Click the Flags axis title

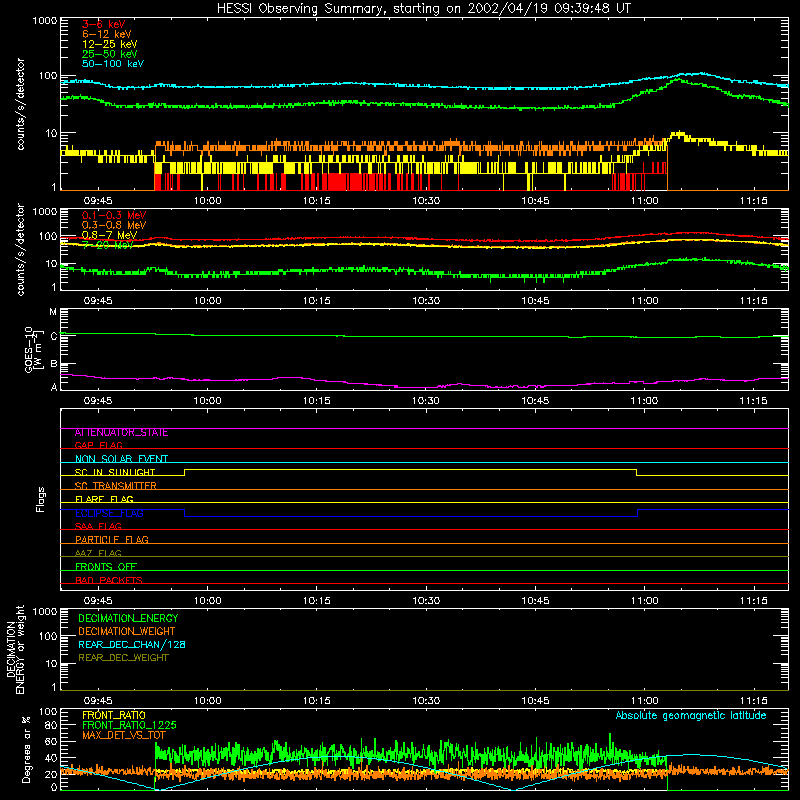41,499
